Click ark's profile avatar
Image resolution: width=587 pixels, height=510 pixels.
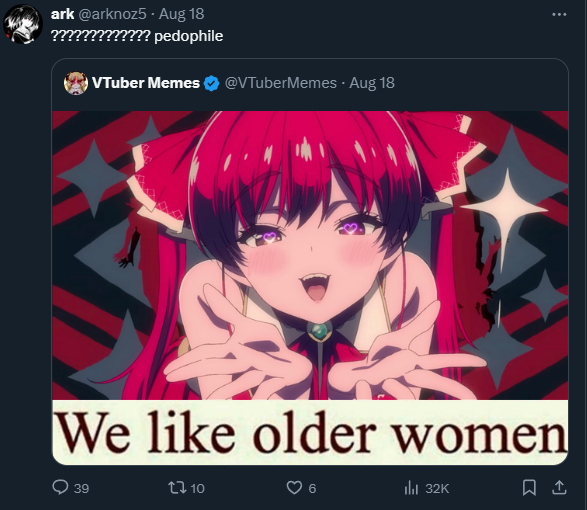22,24
